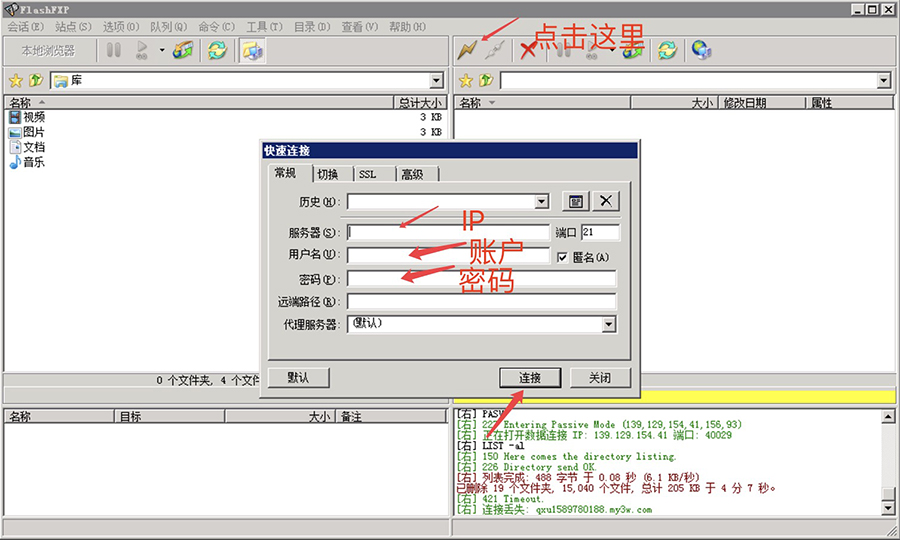This screenshot has height=540, width=900.
Task: Click the 连接 connect button
Action: [x=530, y=378]
